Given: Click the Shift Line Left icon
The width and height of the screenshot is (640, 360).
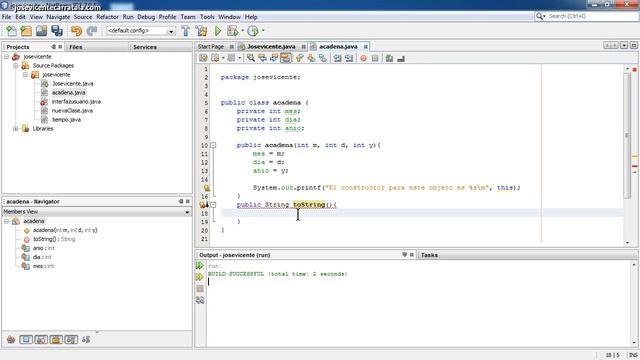Looking at the screenshot, I should click(337, 58).
